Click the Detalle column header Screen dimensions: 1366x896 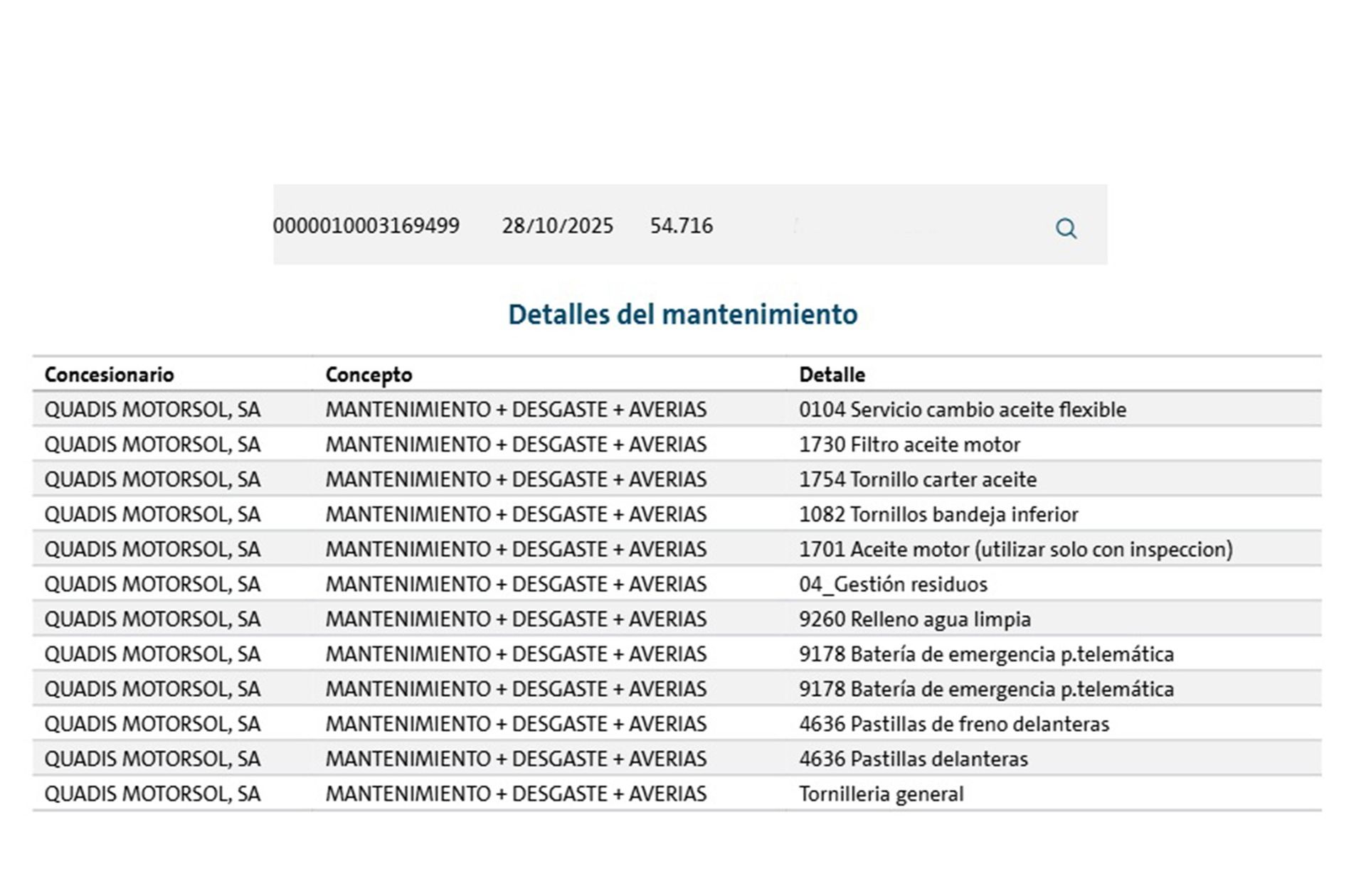click(832, 375)
